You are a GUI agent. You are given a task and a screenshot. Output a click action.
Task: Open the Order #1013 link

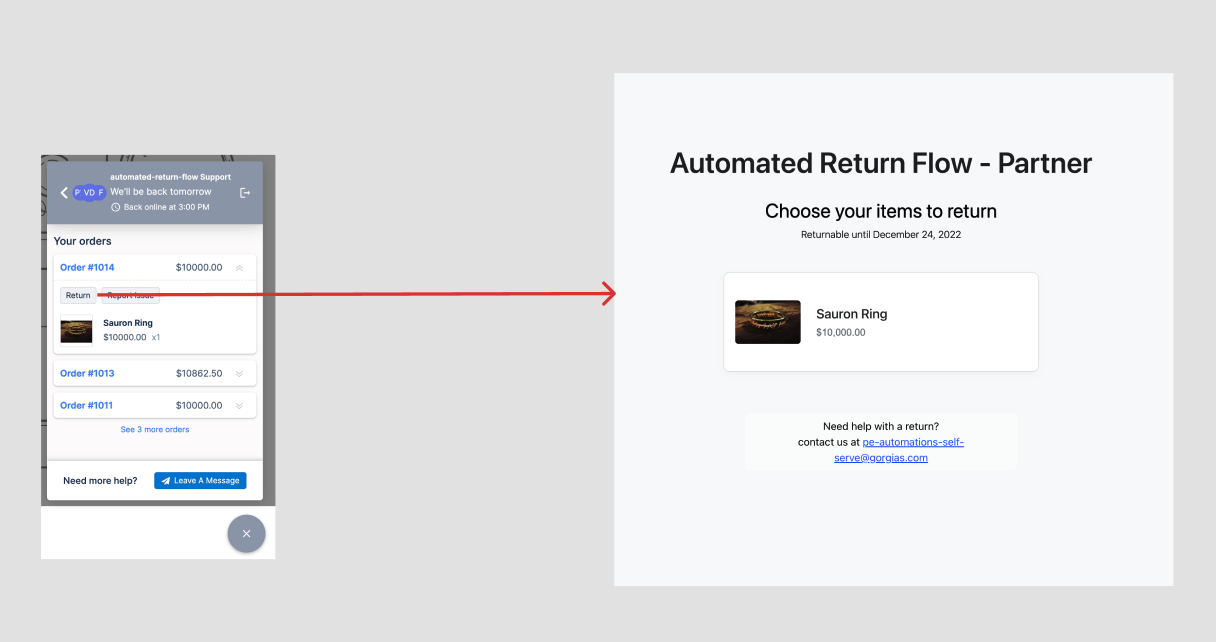pyautogui.click(x=87, y=374)
